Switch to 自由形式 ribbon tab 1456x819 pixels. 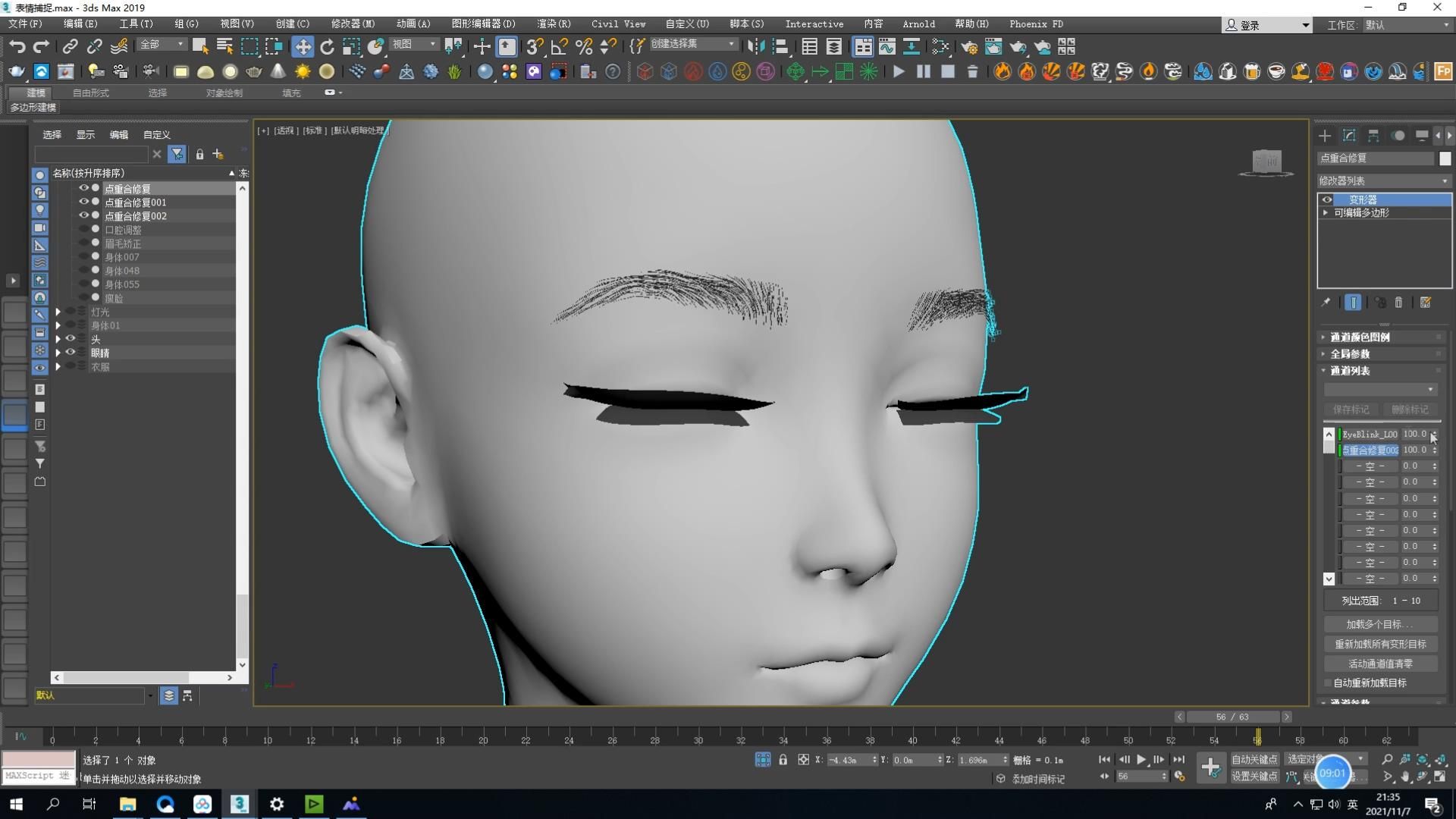pyautogui.click(x=90, y=93)
